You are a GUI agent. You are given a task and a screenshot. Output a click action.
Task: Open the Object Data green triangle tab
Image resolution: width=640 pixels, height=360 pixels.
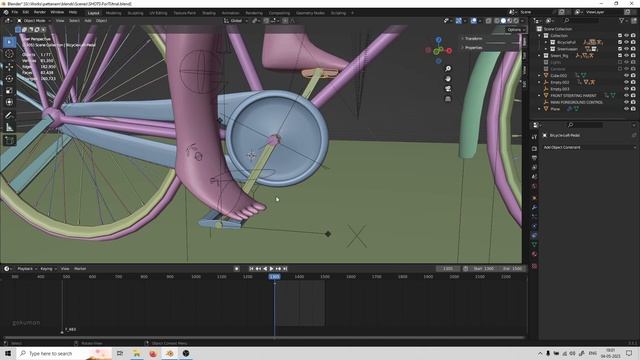(534, 244)
